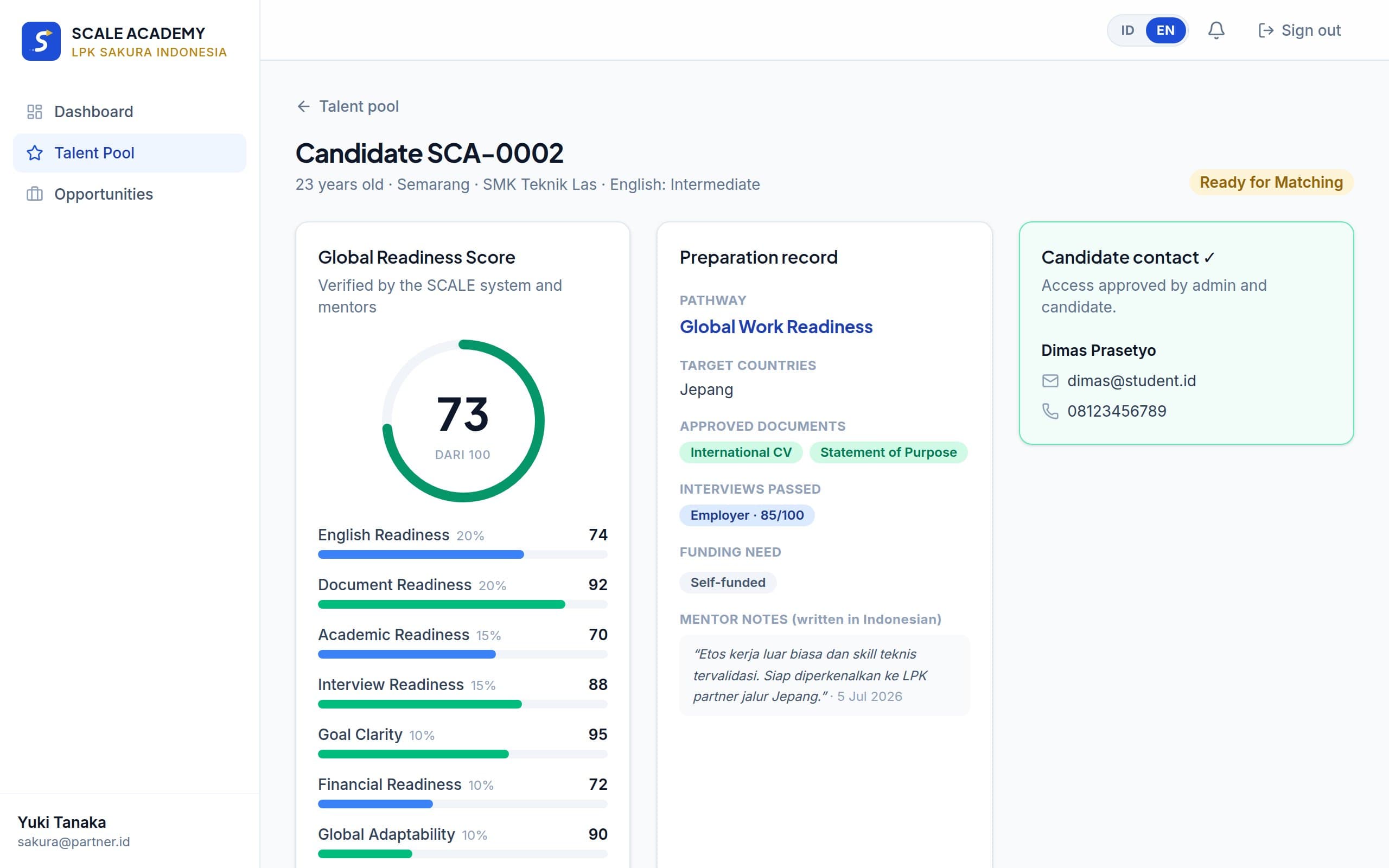Viewport: 1389px width, 868px height.
Task: Click LPK SAKURA INDONESIA subtitle
Action: 149,52
